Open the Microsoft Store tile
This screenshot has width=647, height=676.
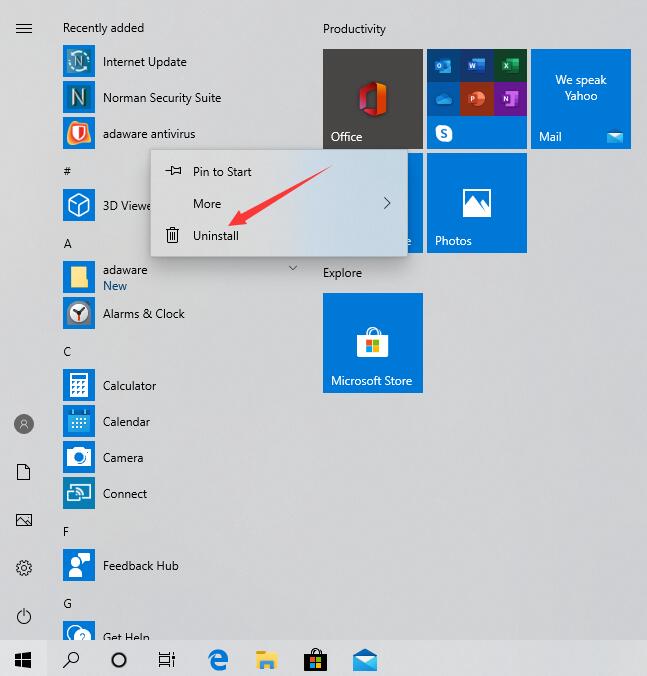point(373,343)
